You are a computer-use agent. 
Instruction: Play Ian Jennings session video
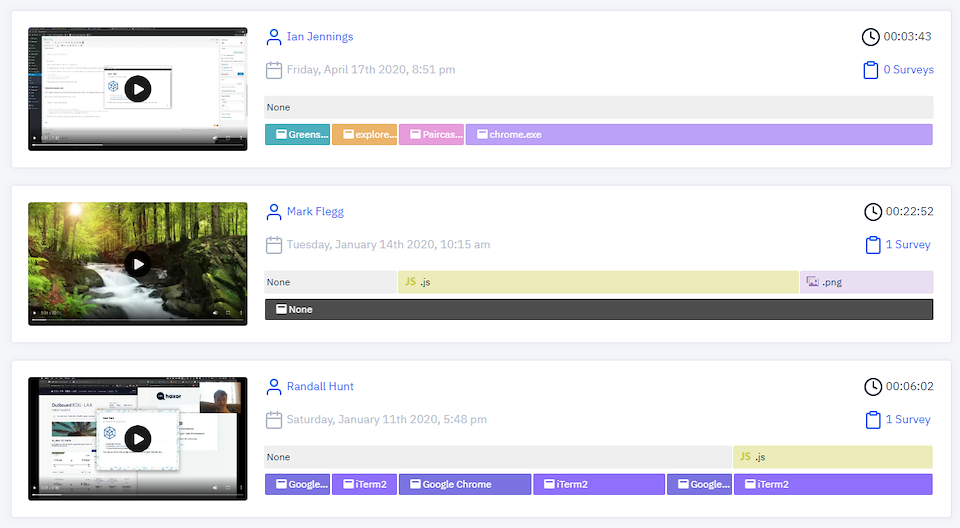tap(138, 89)
